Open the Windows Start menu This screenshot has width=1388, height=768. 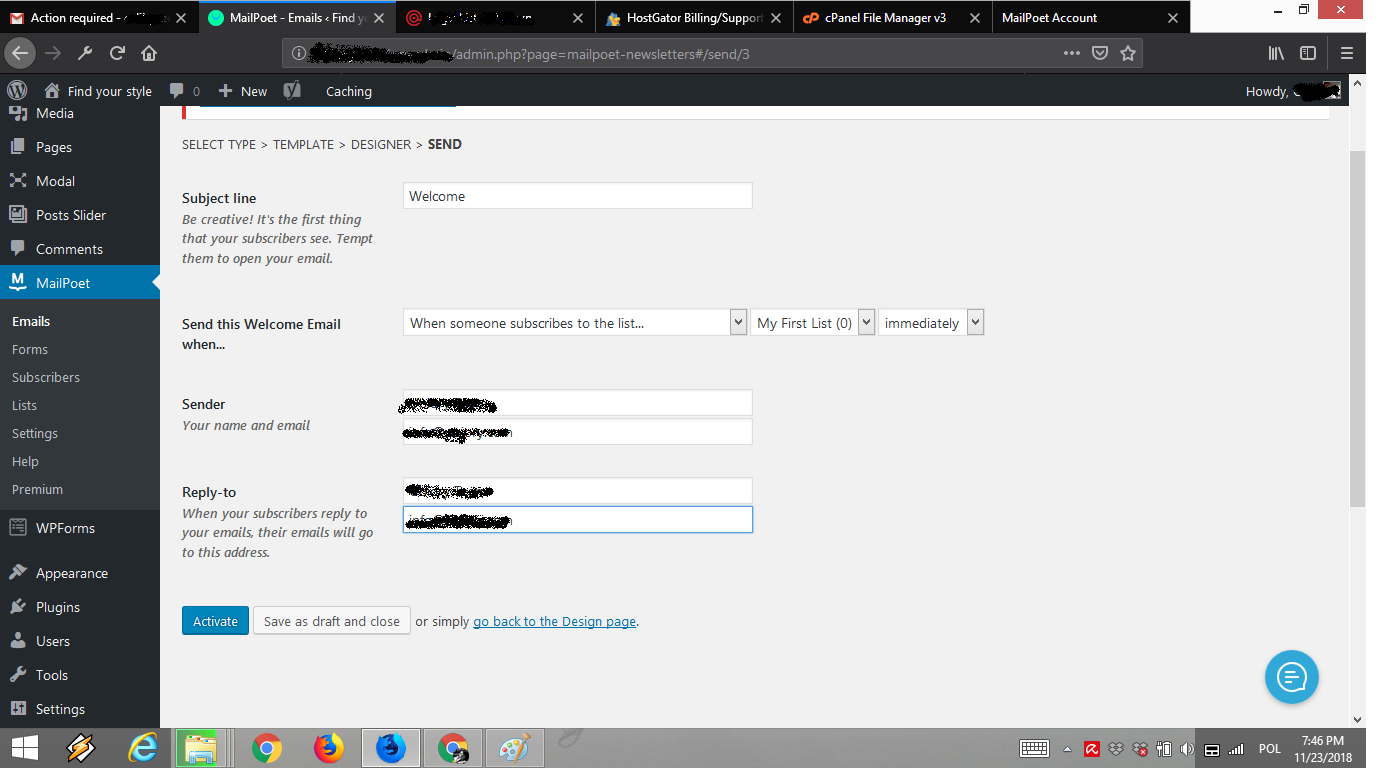(25, 748)
